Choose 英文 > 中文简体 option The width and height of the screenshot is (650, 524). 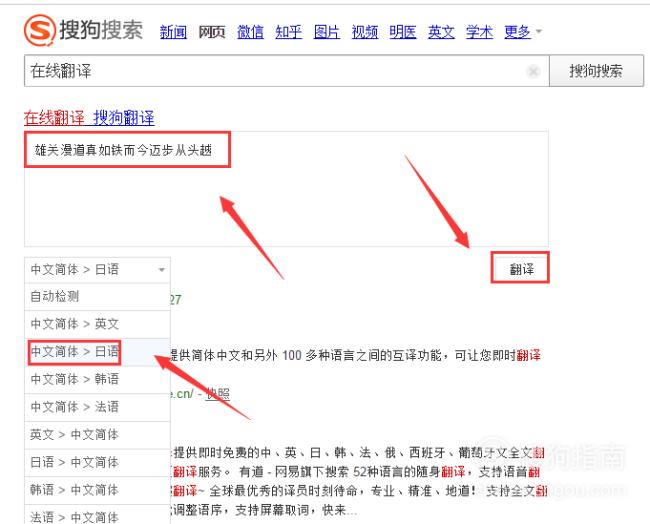pyautogui.click(x=97, y=435)
